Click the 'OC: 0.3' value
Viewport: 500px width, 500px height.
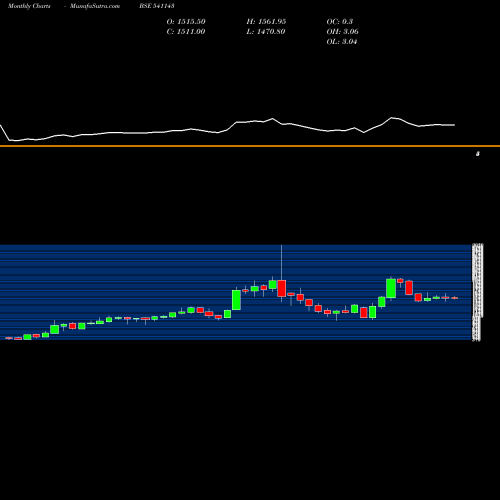click(x=340, y=21)
